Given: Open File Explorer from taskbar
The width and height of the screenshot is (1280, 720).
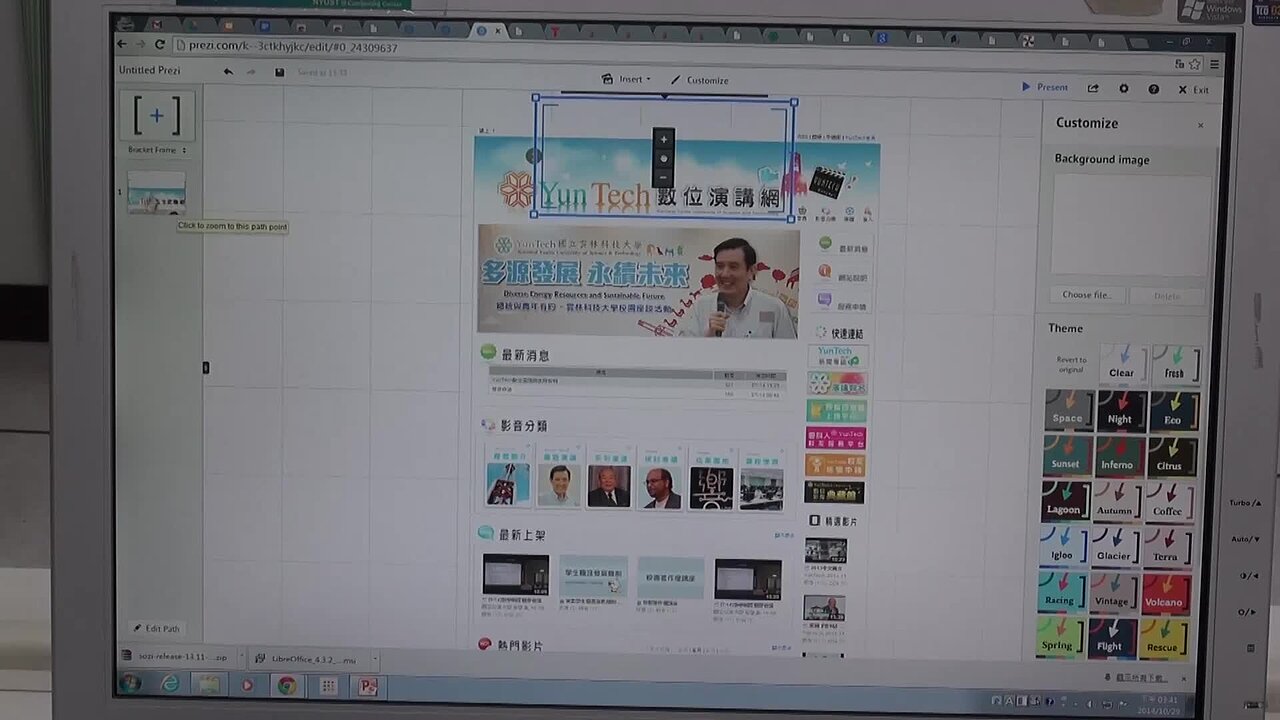Looking at the screenshot, I should [x=208, y=685].
